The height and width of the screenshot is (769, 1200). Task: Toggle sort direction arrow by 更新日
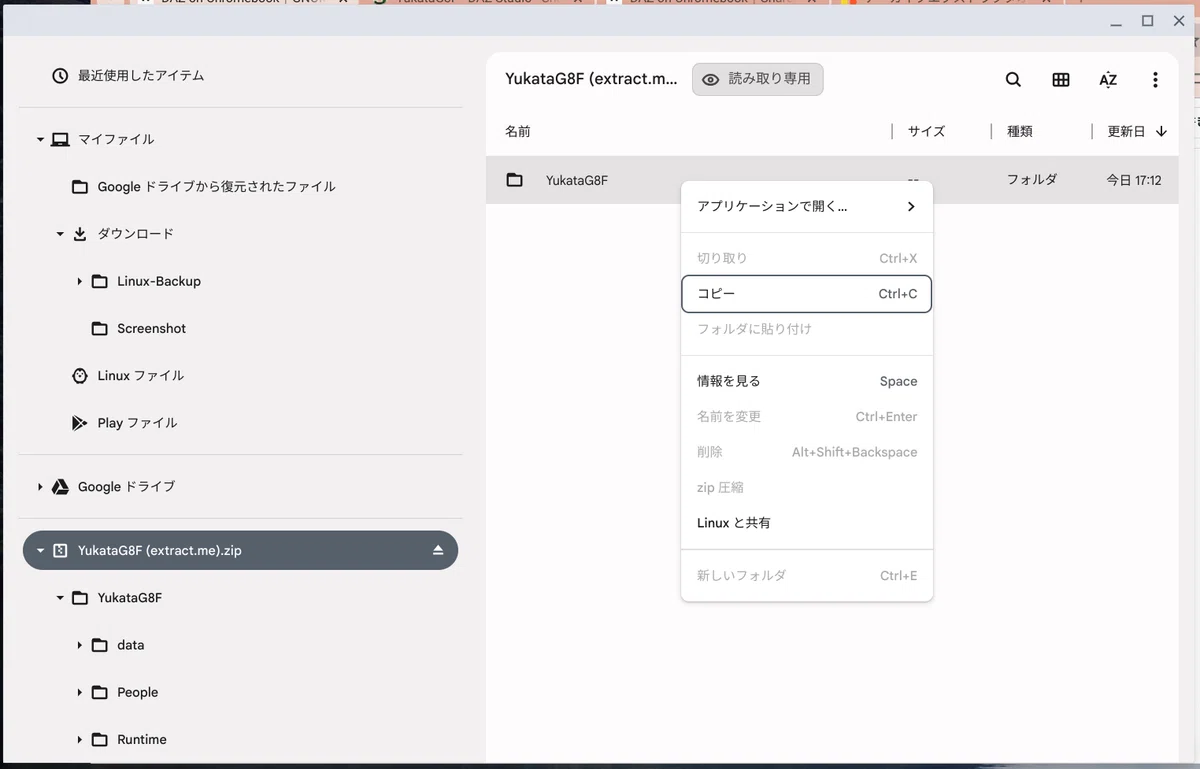(x=1161, y=131)
